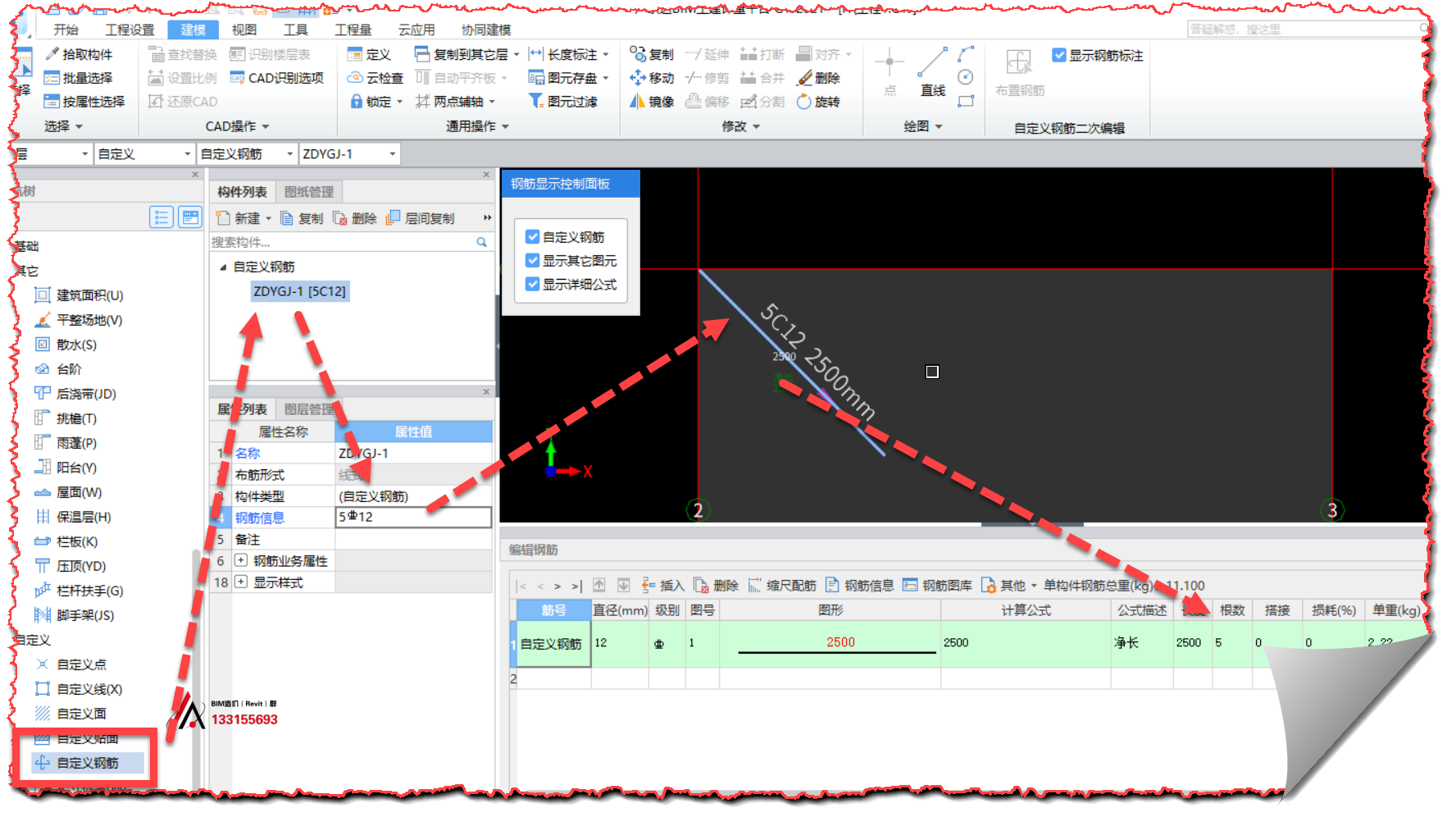Select ZDYGJ-1 [5C12] in component list
Screen dimensions: 1456x826
300,291
